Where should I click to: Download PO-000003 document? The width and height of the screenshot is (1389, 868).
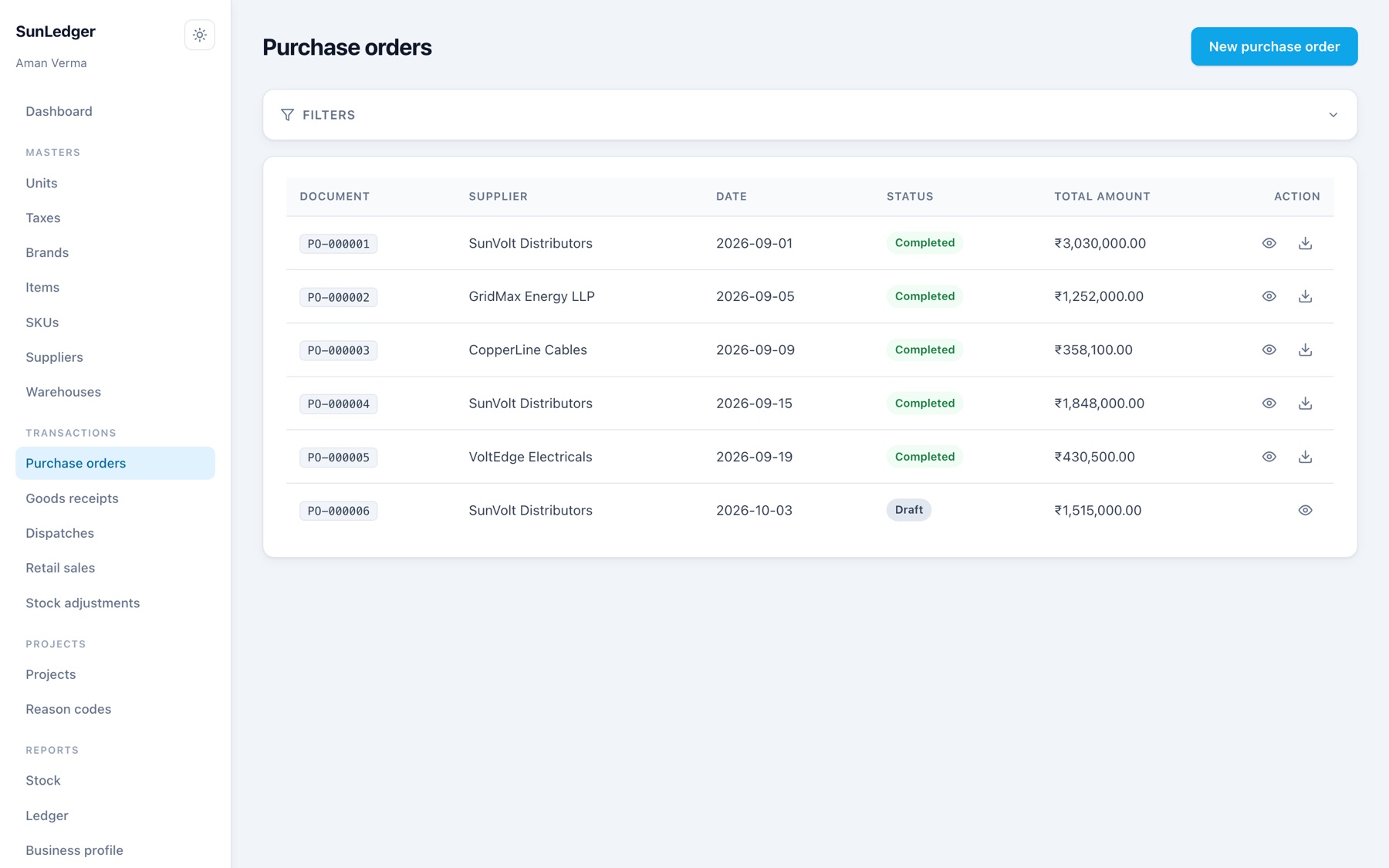tap(1305, 350)
